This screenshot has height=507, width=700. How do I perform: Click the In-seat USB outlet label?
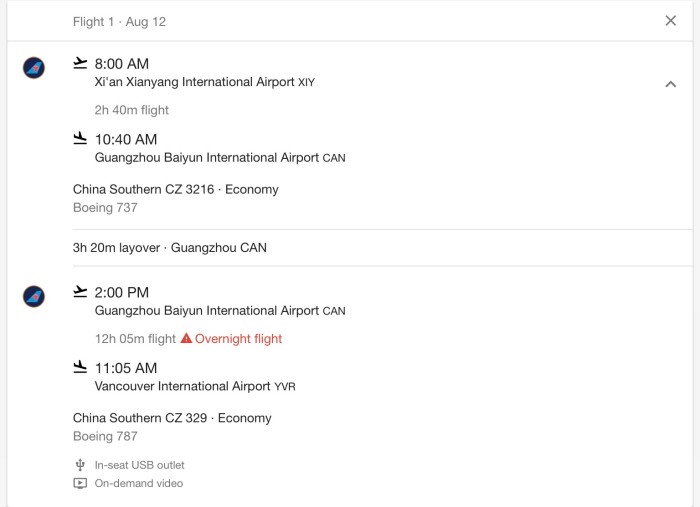139,465
